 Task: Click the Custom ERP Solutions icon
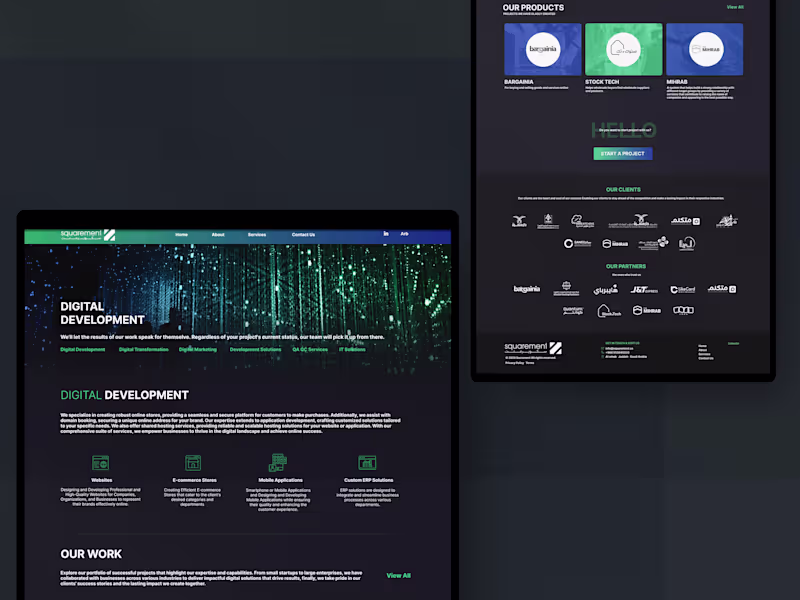click(367, 463)
